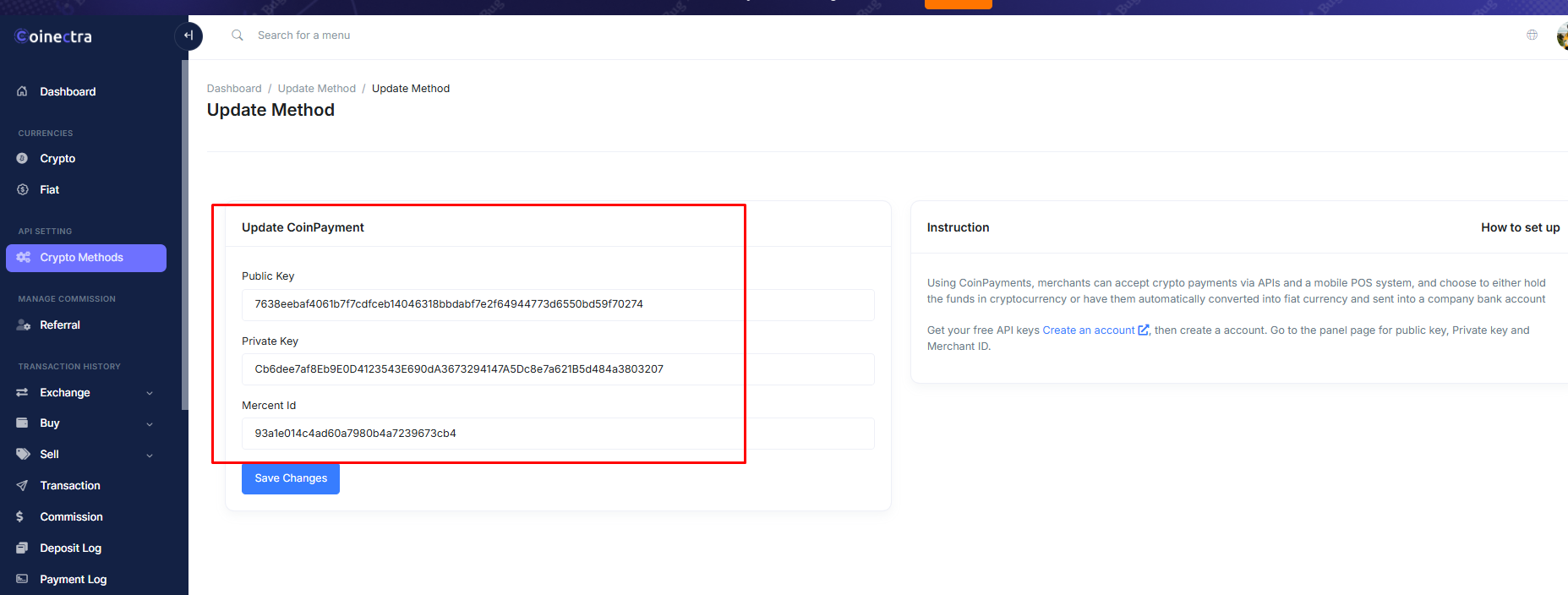Image resolution: width=1568 pixels, height=595 pixels.
Task: Click Dashboard breadcrumb link
Action: point(234,88)
